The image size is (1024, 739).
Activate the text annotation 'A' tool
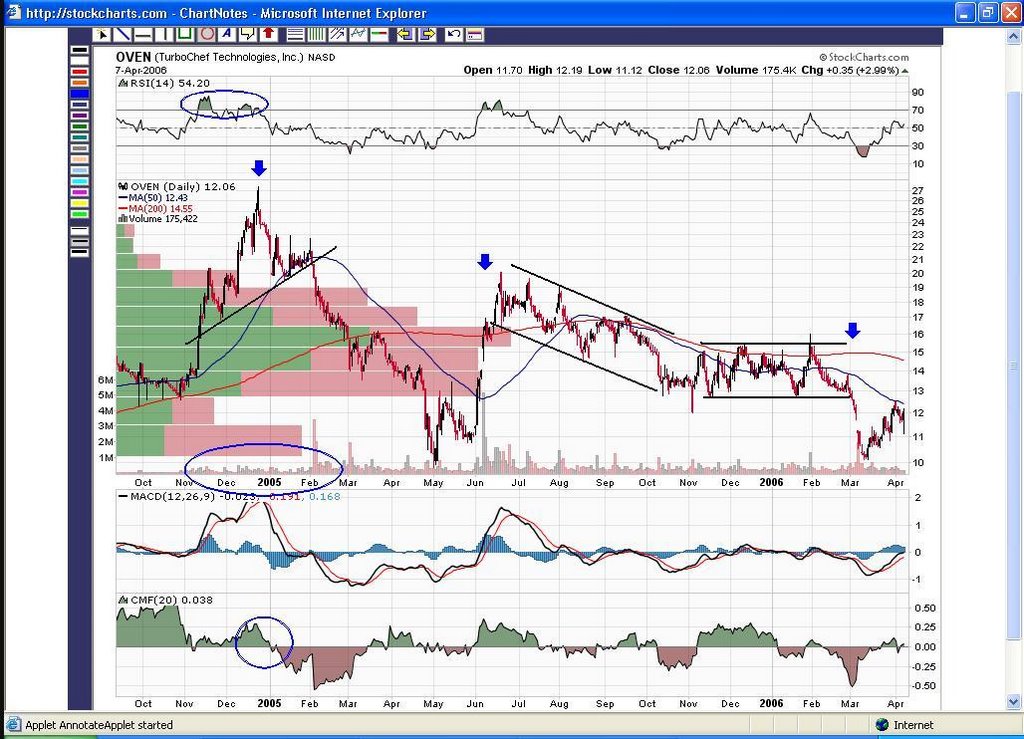pyautogui.click(x=227, y=34)
